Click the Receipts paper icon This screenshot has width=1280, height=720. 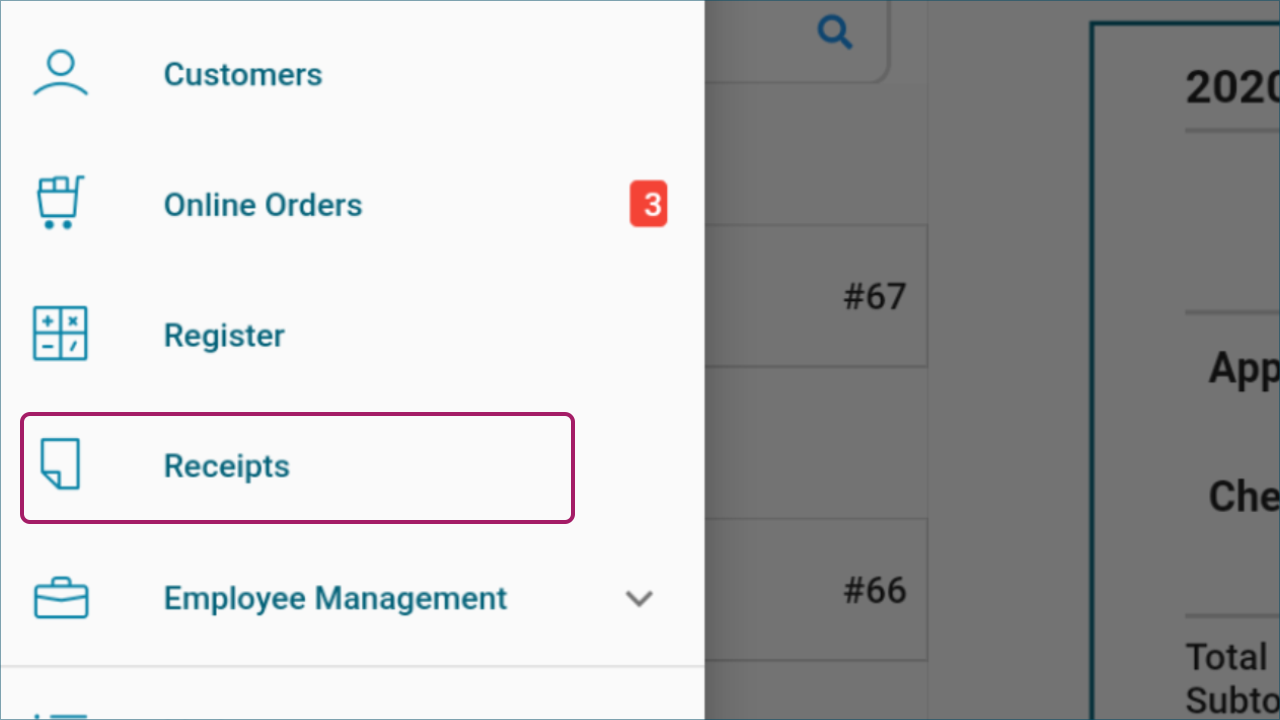60,466
